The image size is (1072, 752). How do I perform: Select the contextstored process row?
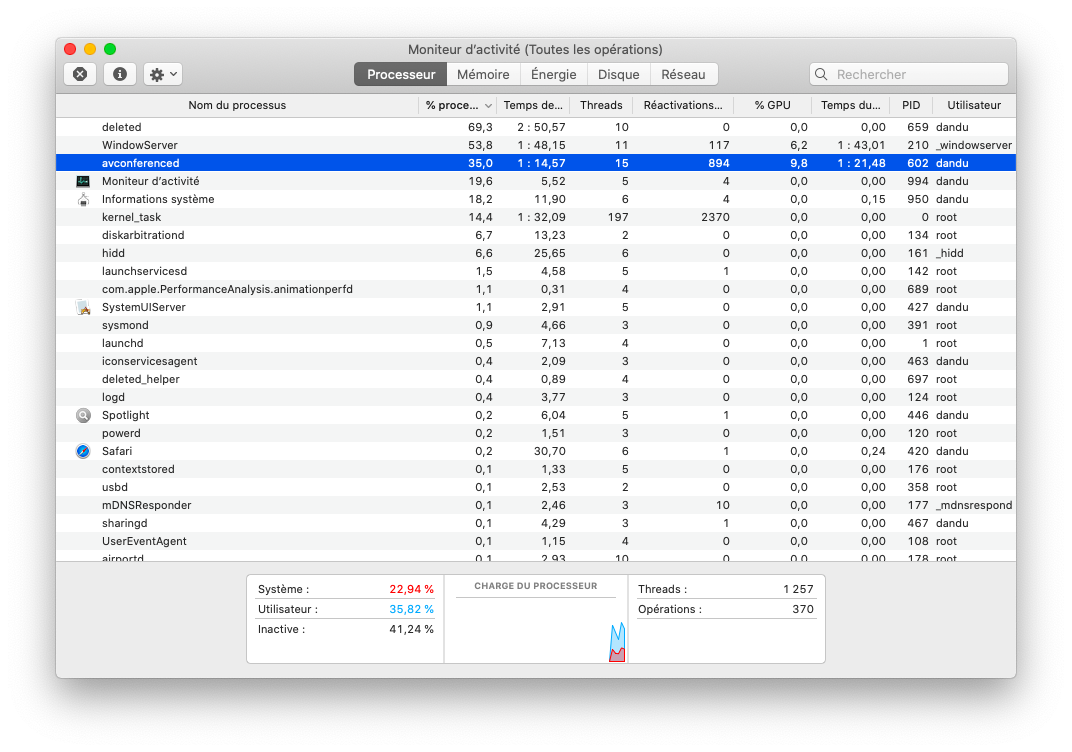tap(536, 469)
